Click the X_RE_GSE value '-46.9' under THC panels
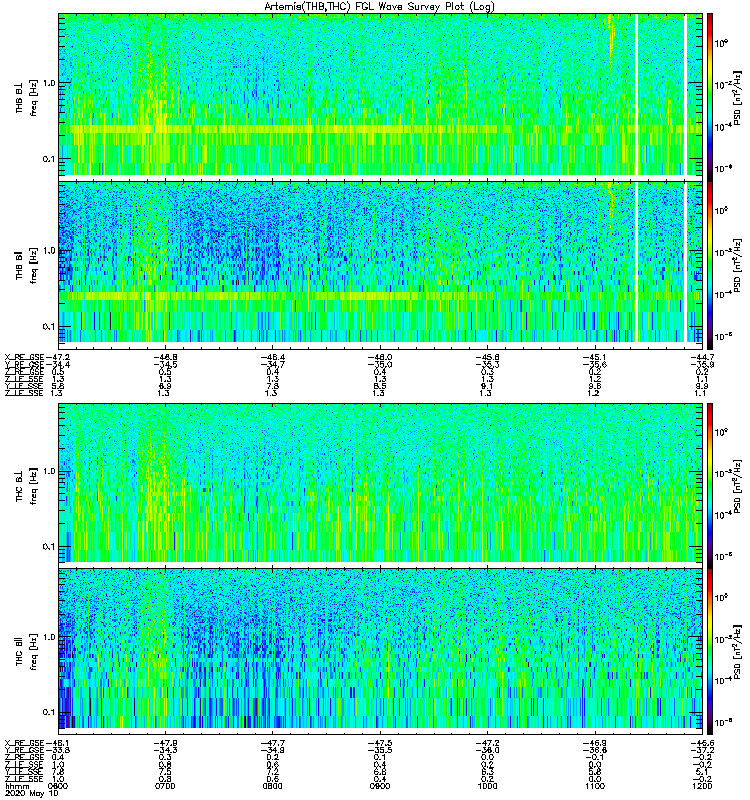 tap(595, 743)
